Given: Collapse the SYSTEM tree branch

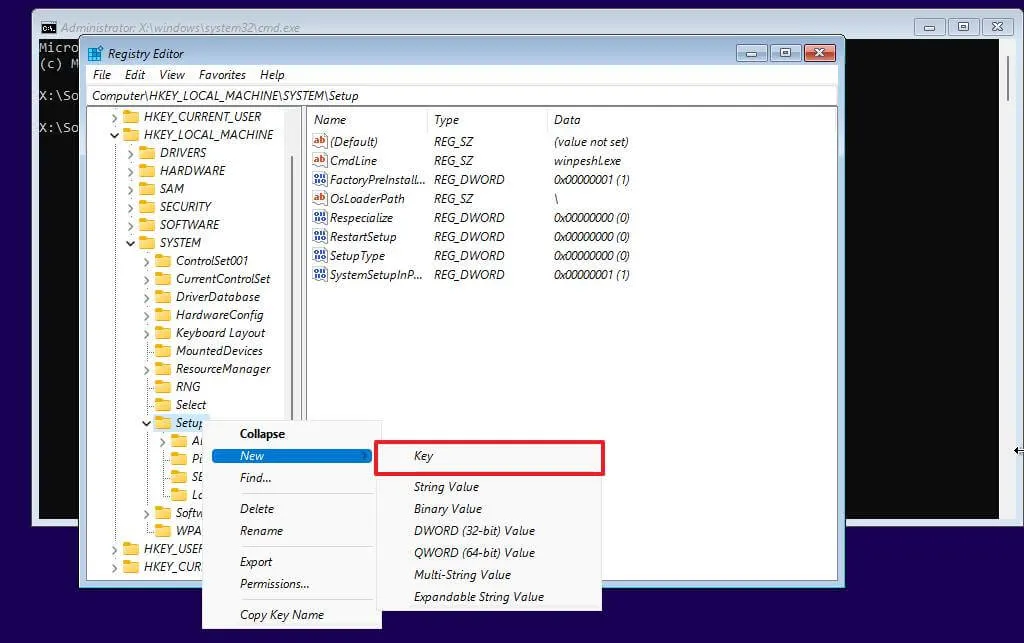Looking at the screenshot, I should (129, 242).
